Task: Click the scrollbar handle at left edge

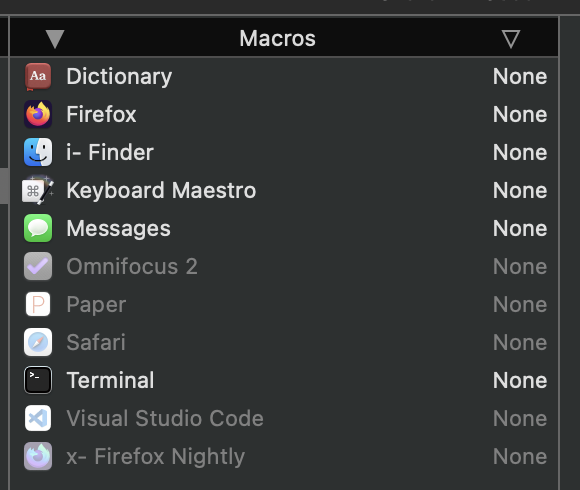Action: (4, 186)
